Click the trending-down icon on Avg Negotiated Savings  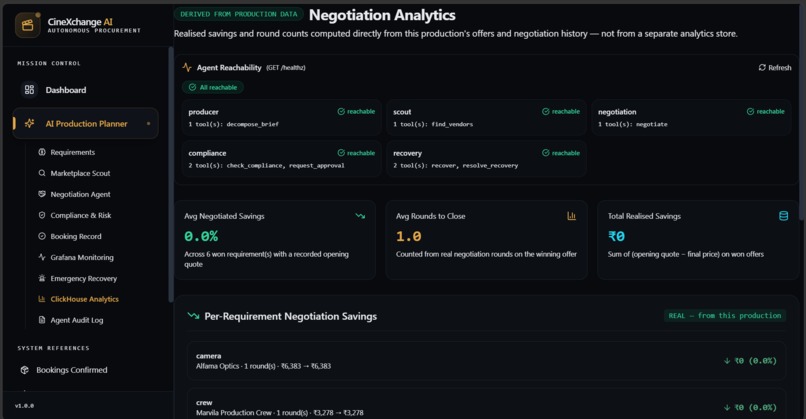(360, 216)
